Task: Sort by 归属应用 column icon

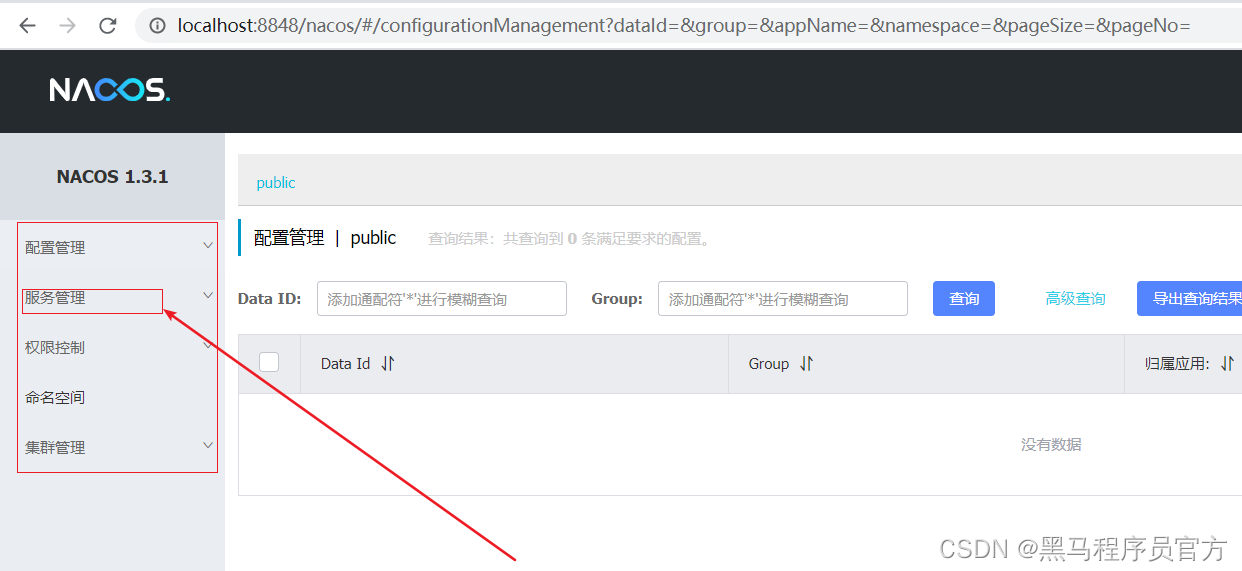Action: coord(1227,364)
